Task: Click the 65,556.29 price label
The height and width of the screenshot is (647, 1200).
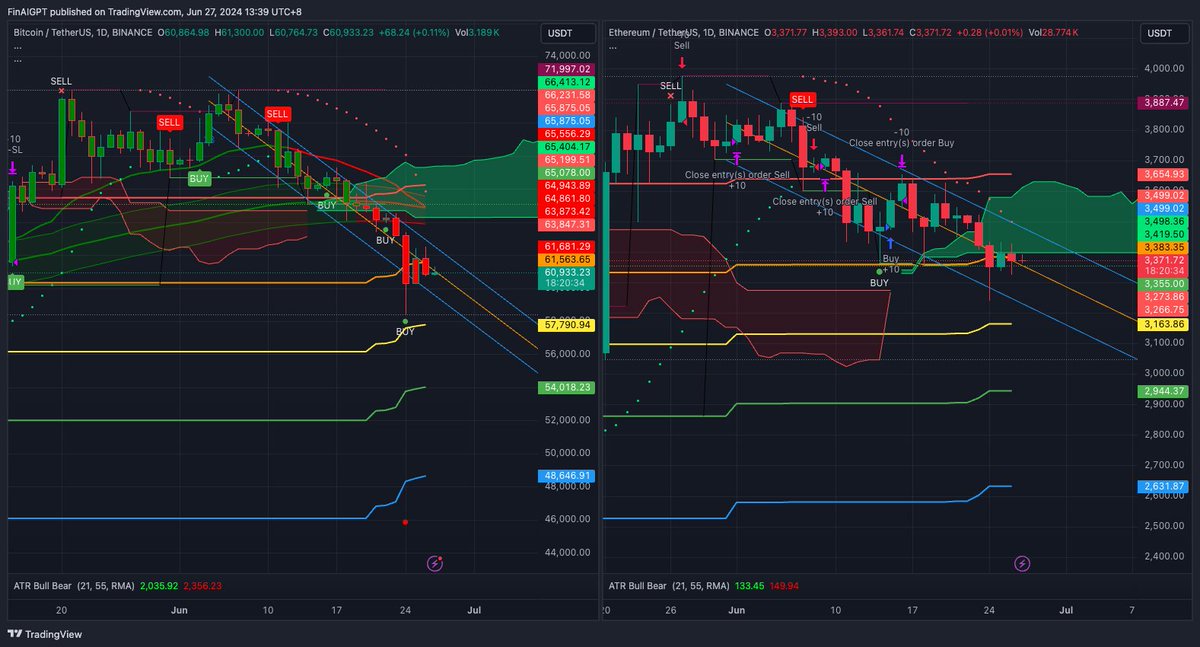Action: [x=568, y=133]
